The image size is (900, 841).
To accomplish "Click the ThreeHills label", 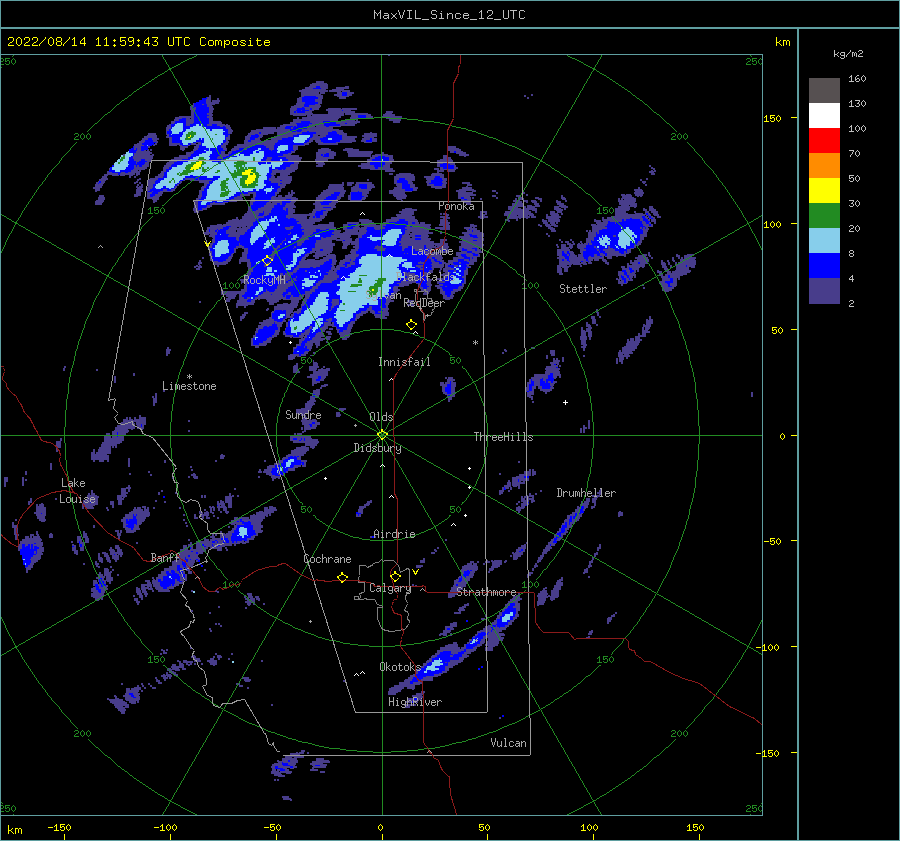I will tap(503, 437).
